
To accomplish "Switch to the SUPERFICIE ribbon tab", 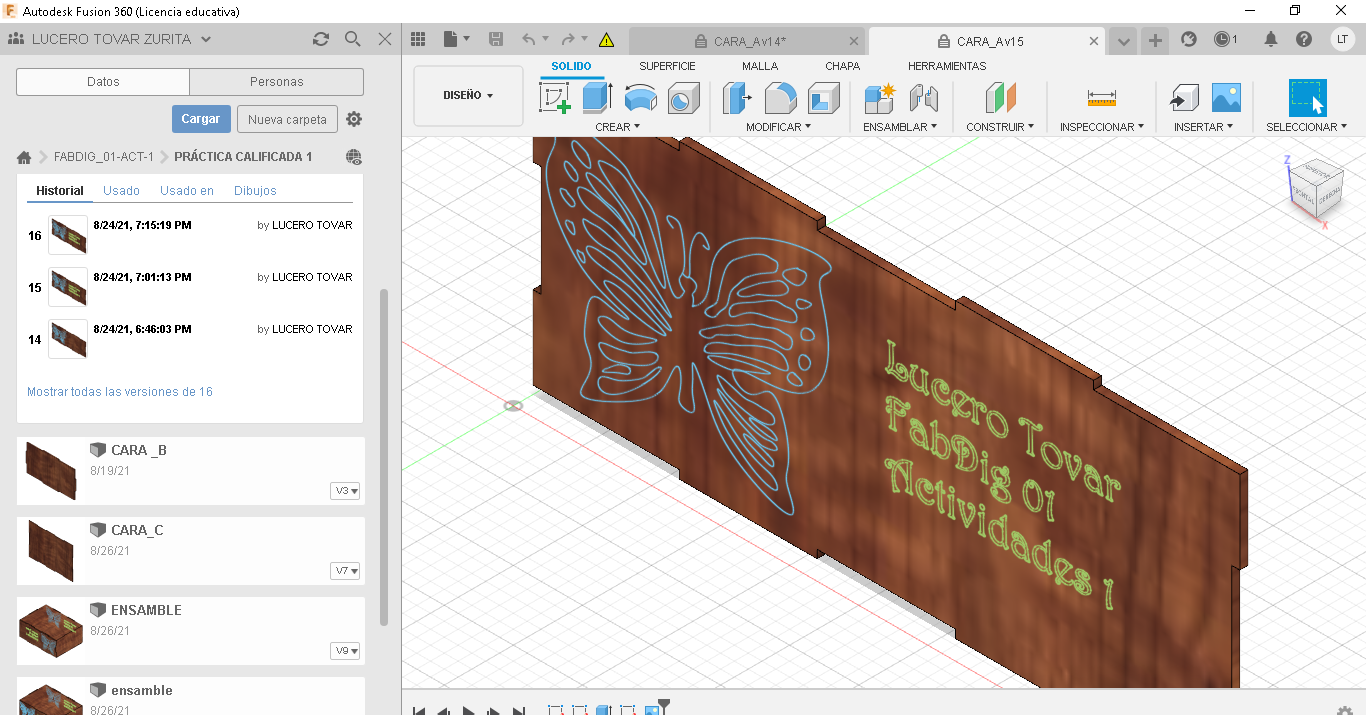I will 667,66.
